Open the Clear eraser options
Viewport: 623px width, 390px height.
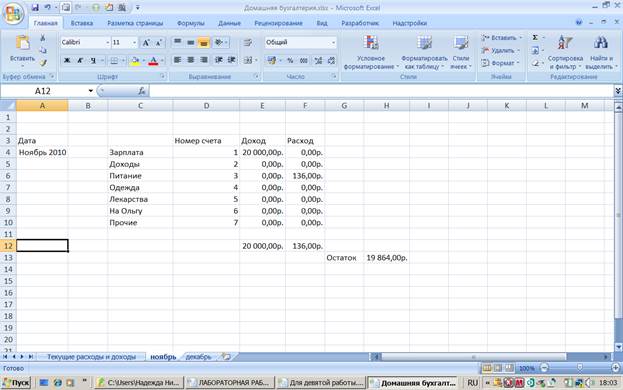535,63
